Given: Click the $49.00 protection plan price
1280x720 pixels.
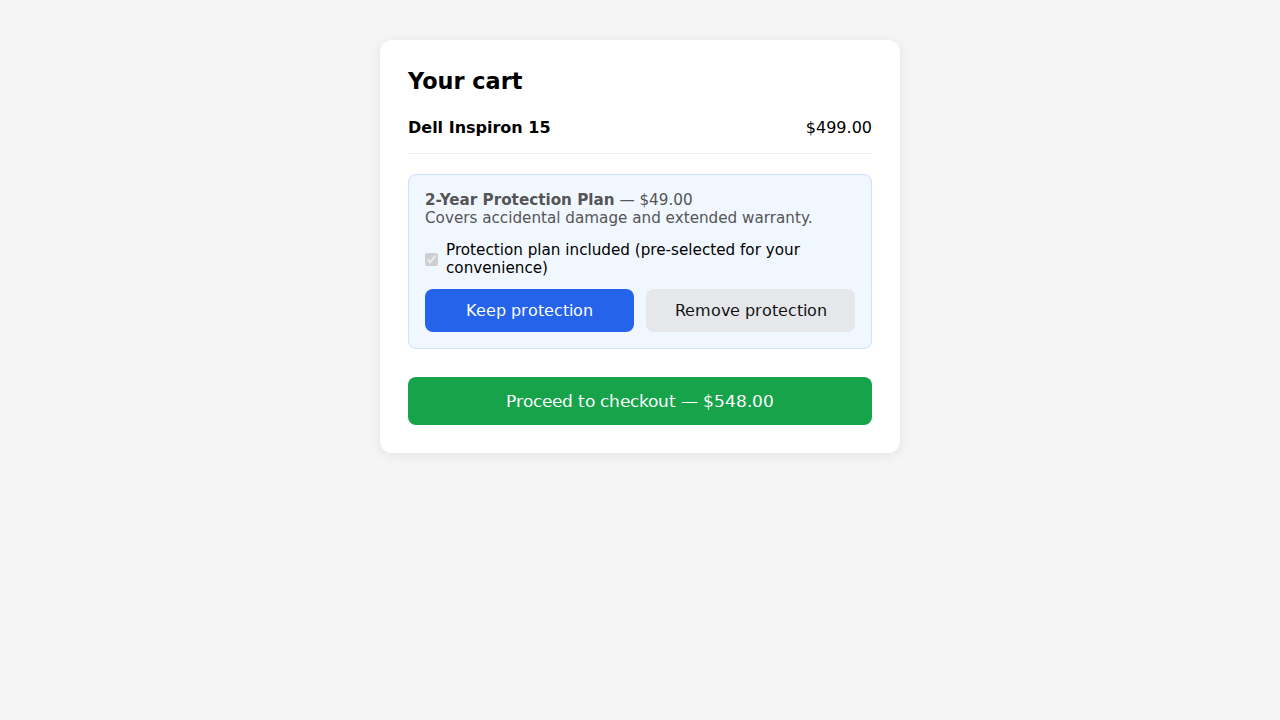Looking at the screenshot, I should 666,200.
